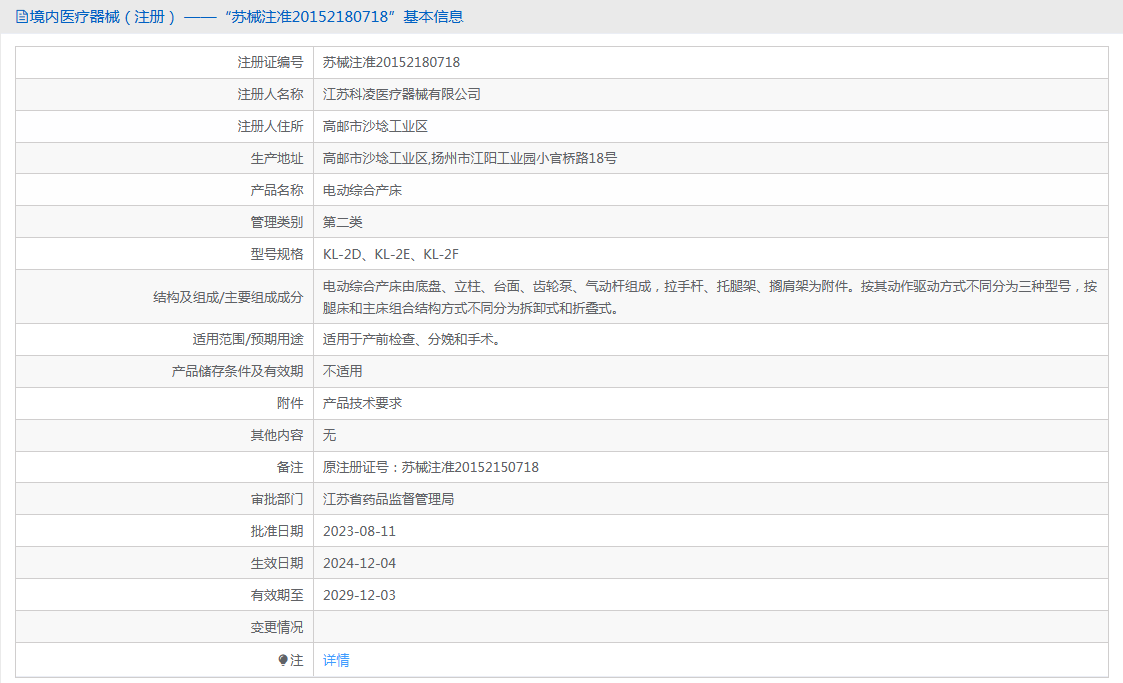The image size is (1123, 683).
Task: Click the document icon in the page title
Action: pyautogui.click(x=22, y=16)
